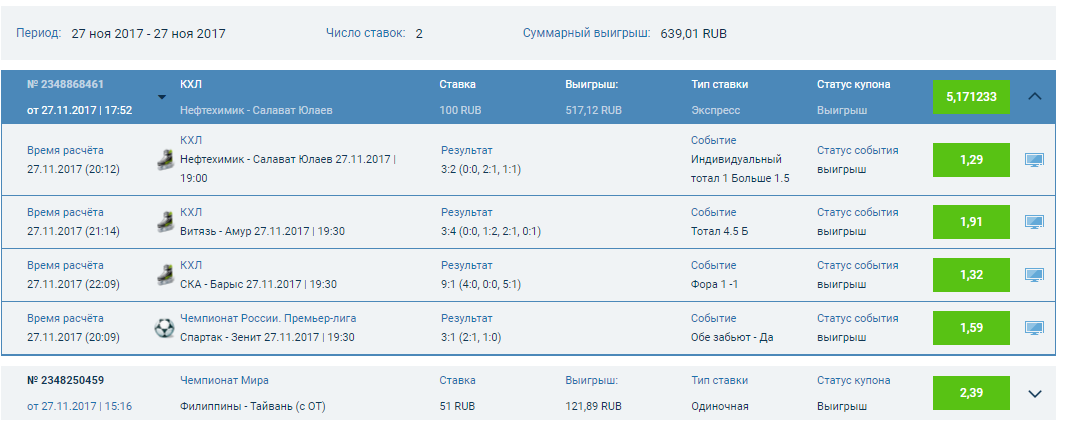Click the header subtitle Нефтехимик - Салават Юлаев
This screenshot has height=434, width=1072.
[x=256, y=110]
